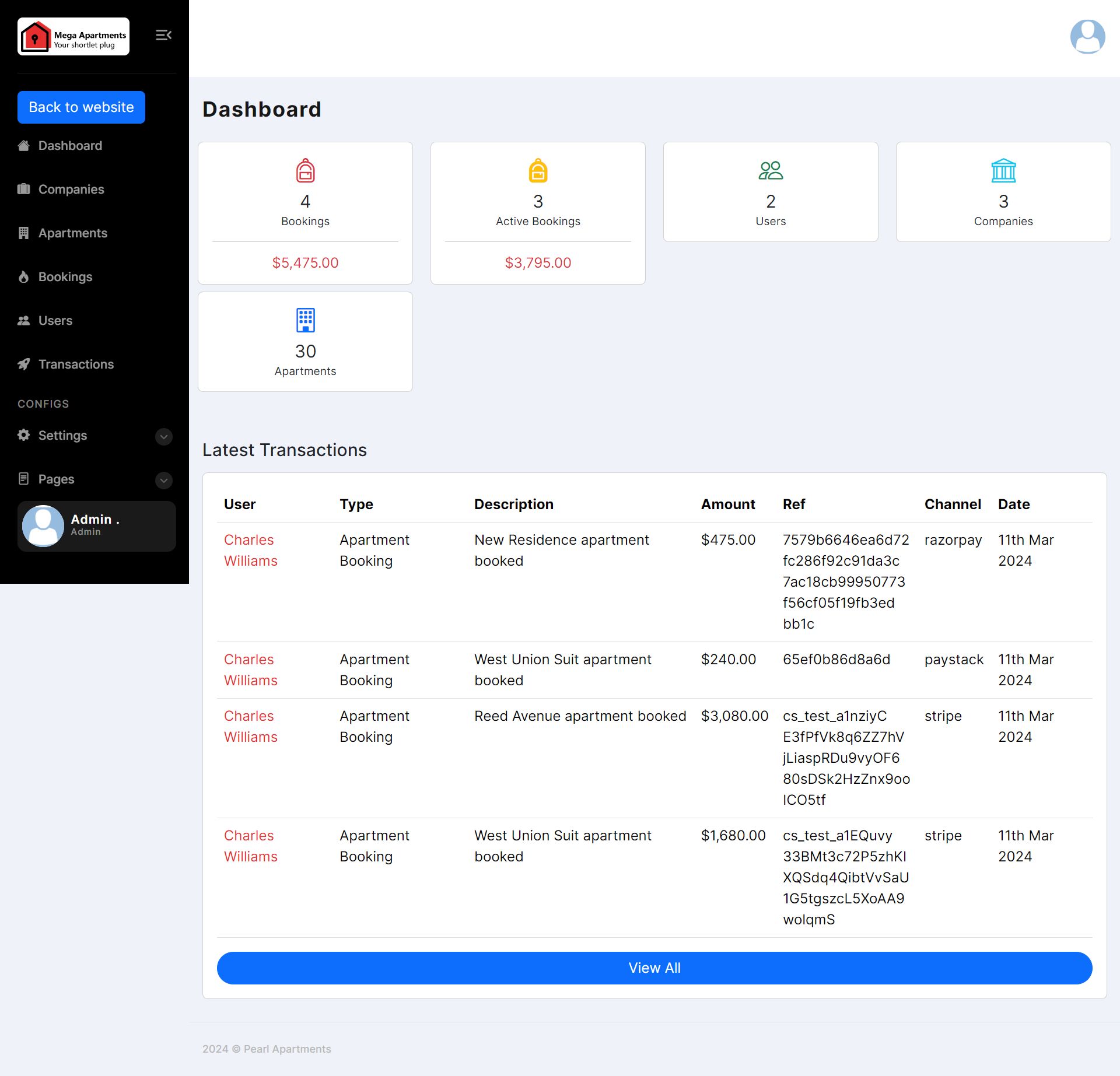This screenshot has width=1120, height=1076.
Task: Open Charles Williams from first transaction
Action: (x=250, y=550)
